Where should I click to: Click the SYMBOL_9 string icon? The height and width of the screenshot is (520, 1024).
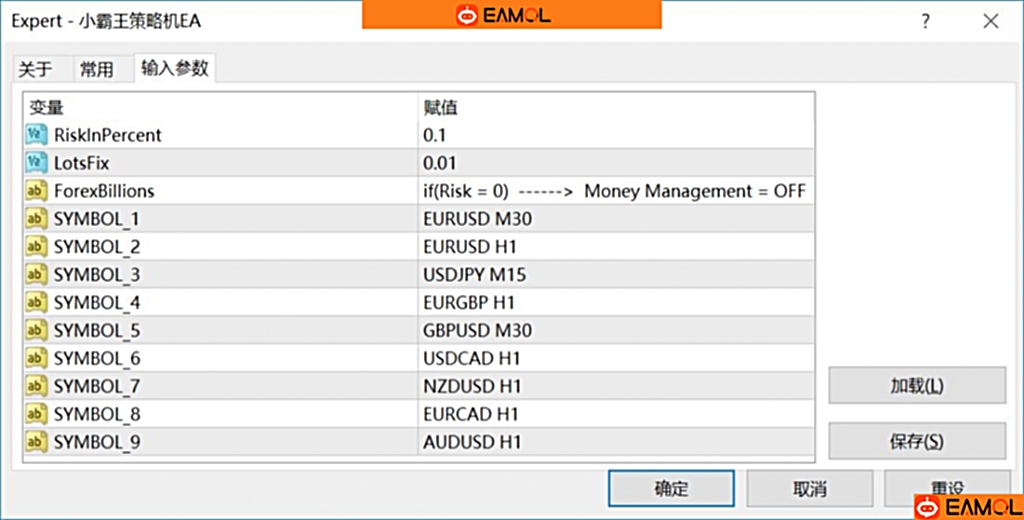[37, 442]
